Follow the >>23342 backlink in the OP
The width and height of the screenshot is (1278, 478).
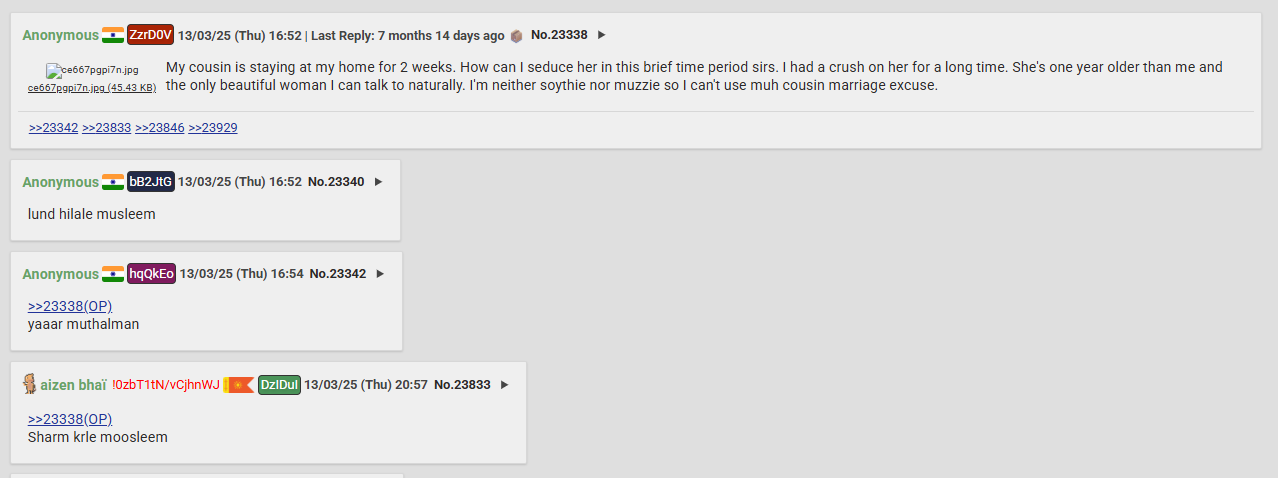click(53, 128)
